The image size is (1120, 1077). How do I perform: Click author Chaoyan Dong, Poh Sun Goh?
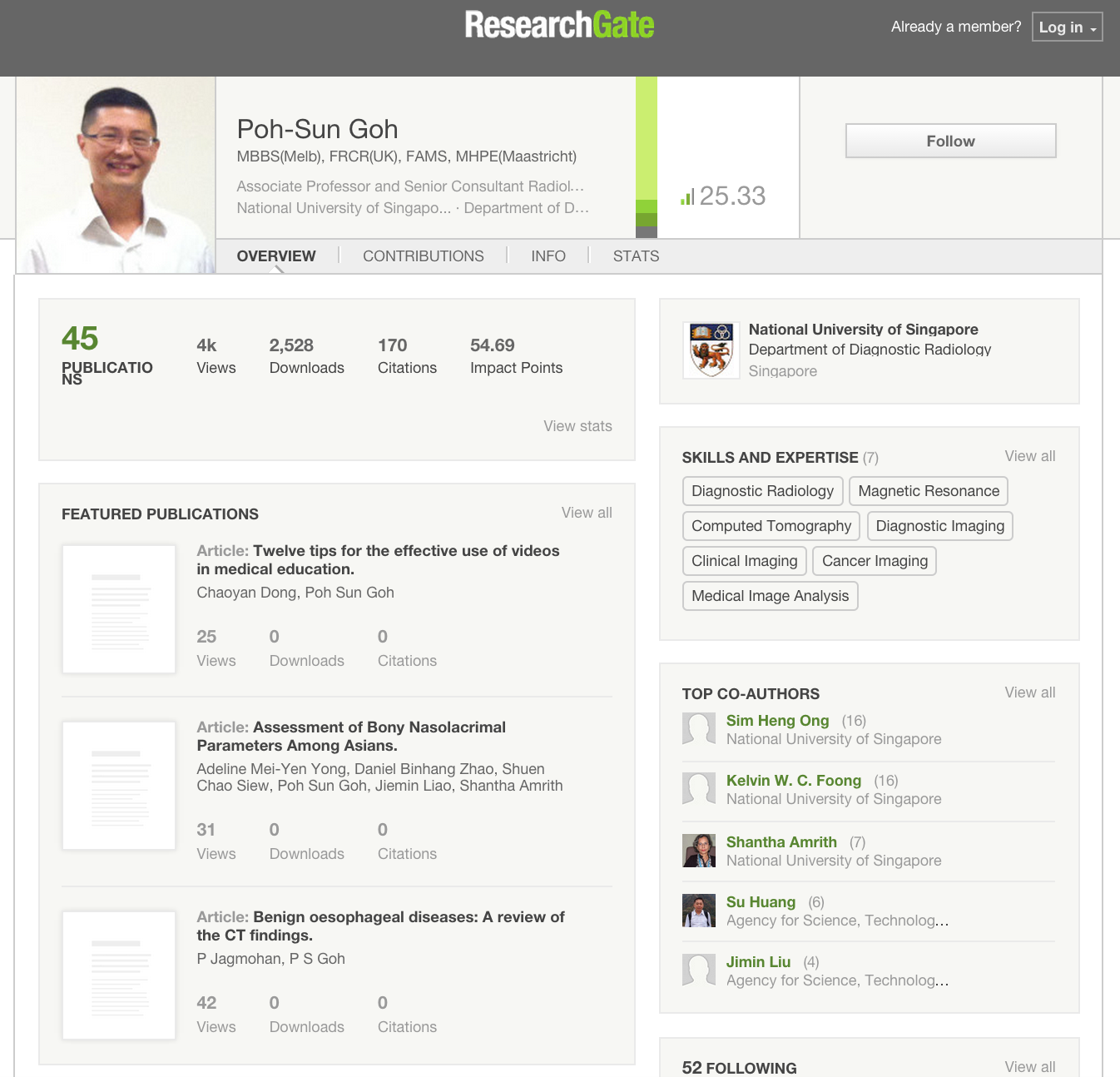coord(295,593)
